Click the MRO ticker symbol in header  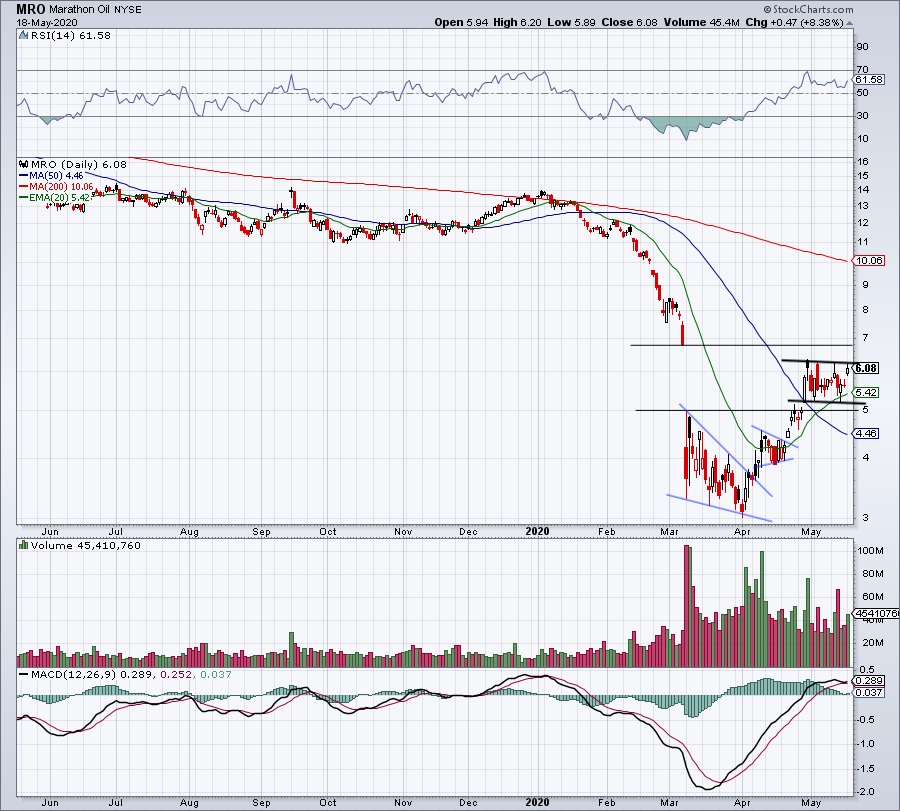click(x=31, y=9)
